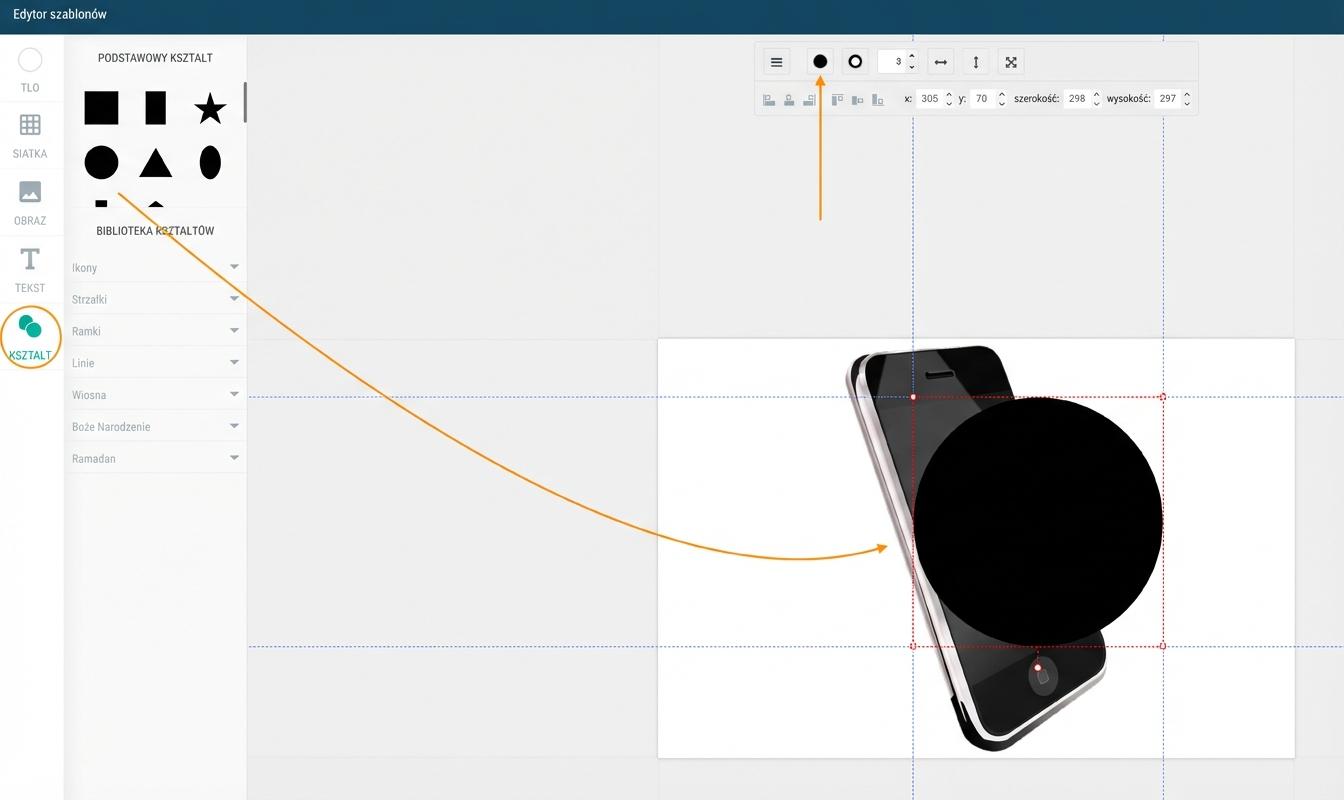This screenshot has width=1344, height=800.
Task: Open the hamburger layer menu in toolbar
Action: point(777,62)
